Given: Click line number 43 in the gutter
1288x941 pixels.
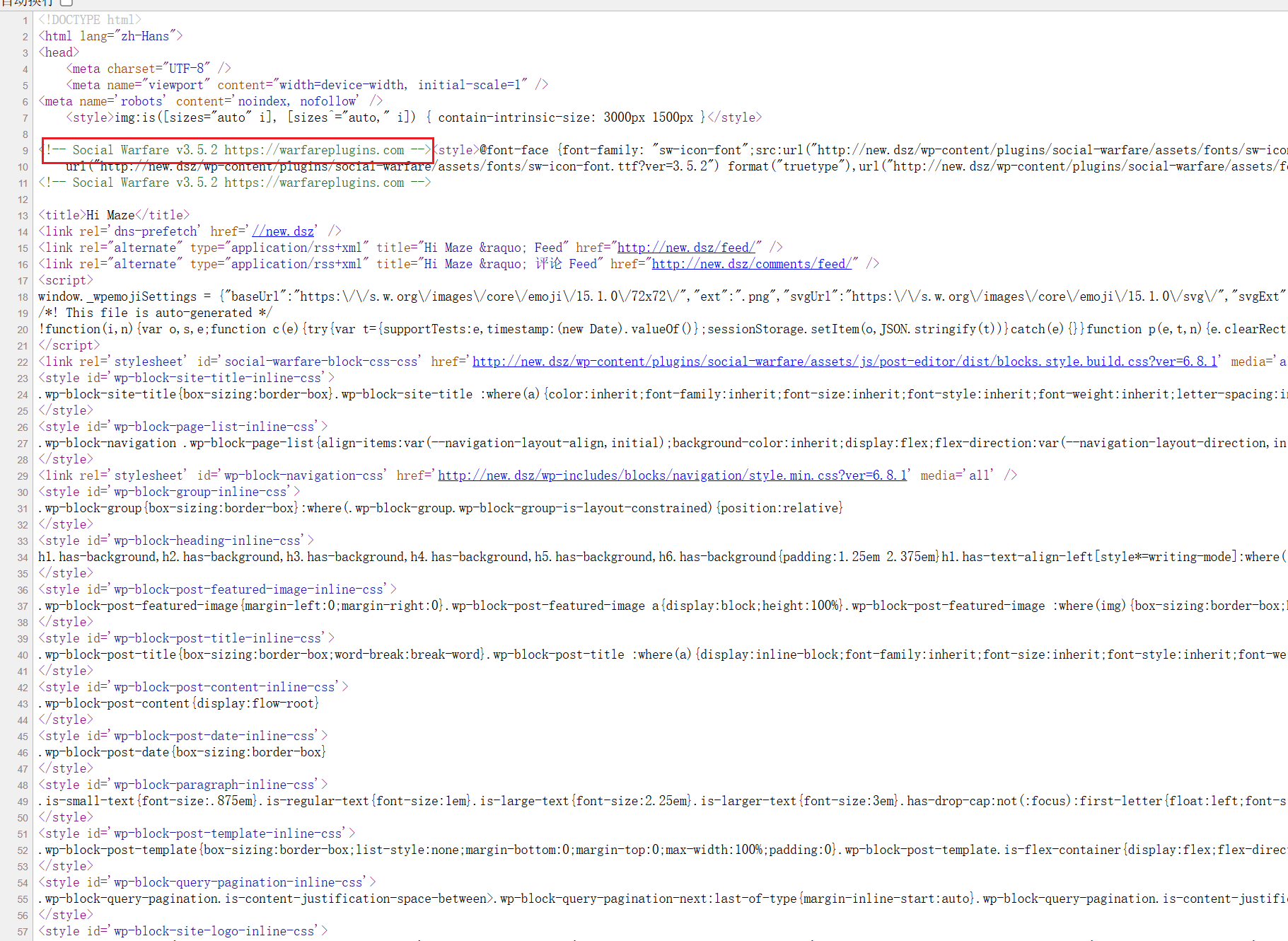Looking at the screenshot, I should click(23, 704).
